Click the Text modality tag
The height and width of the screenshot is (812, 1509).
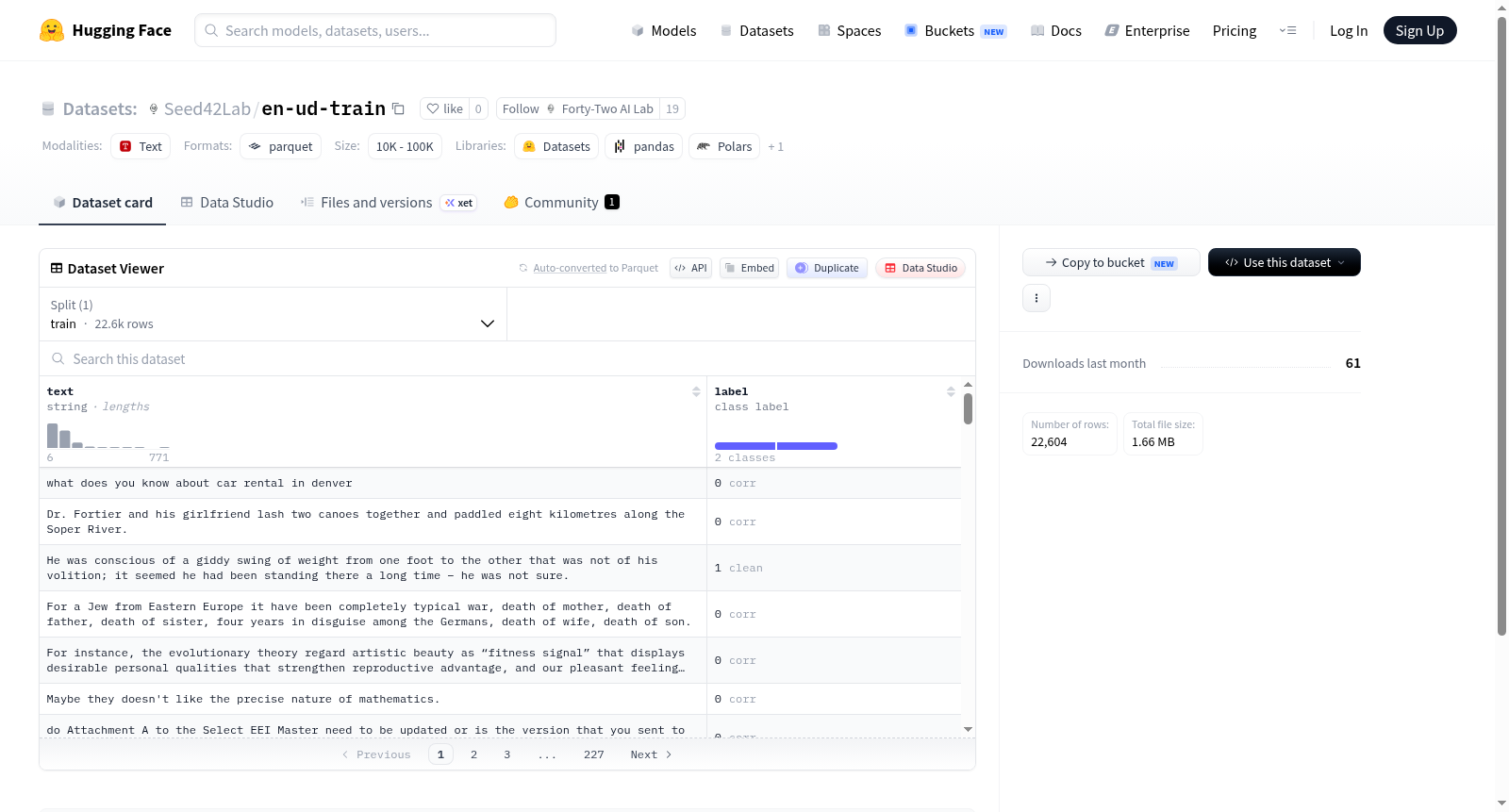point(141,146)
